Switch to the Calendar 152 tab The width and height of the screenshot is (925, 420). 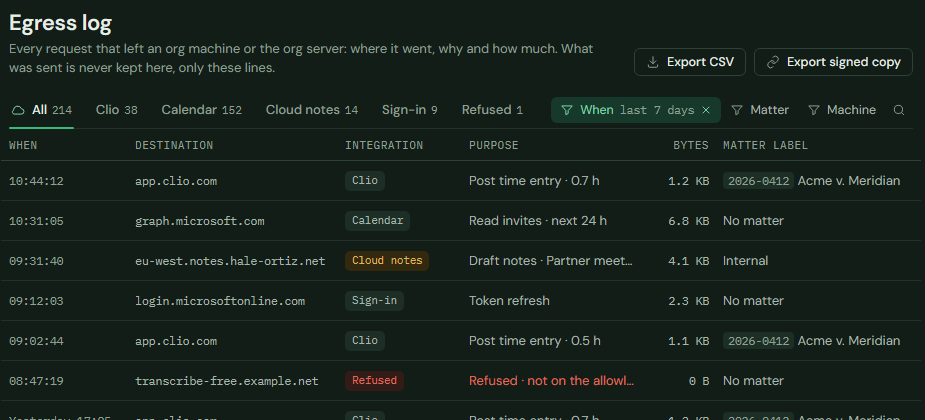[201, 110]
